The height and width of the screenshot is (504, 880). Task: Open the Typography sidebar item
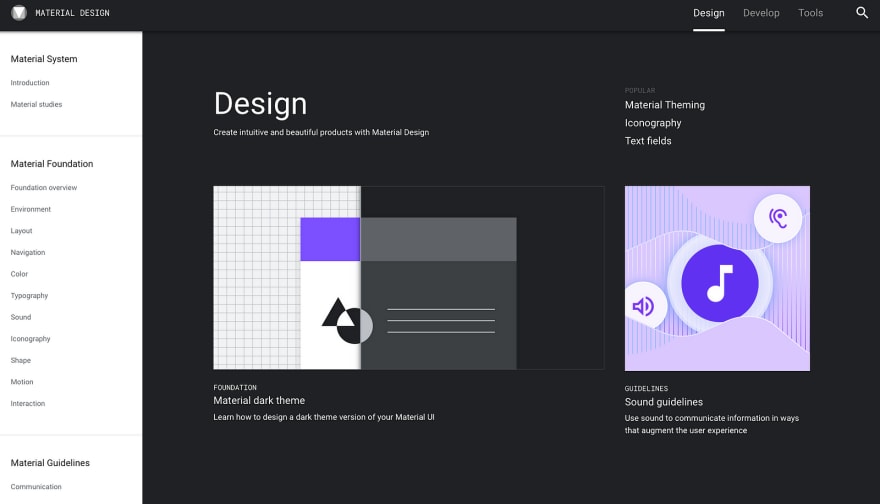[29, 296]
